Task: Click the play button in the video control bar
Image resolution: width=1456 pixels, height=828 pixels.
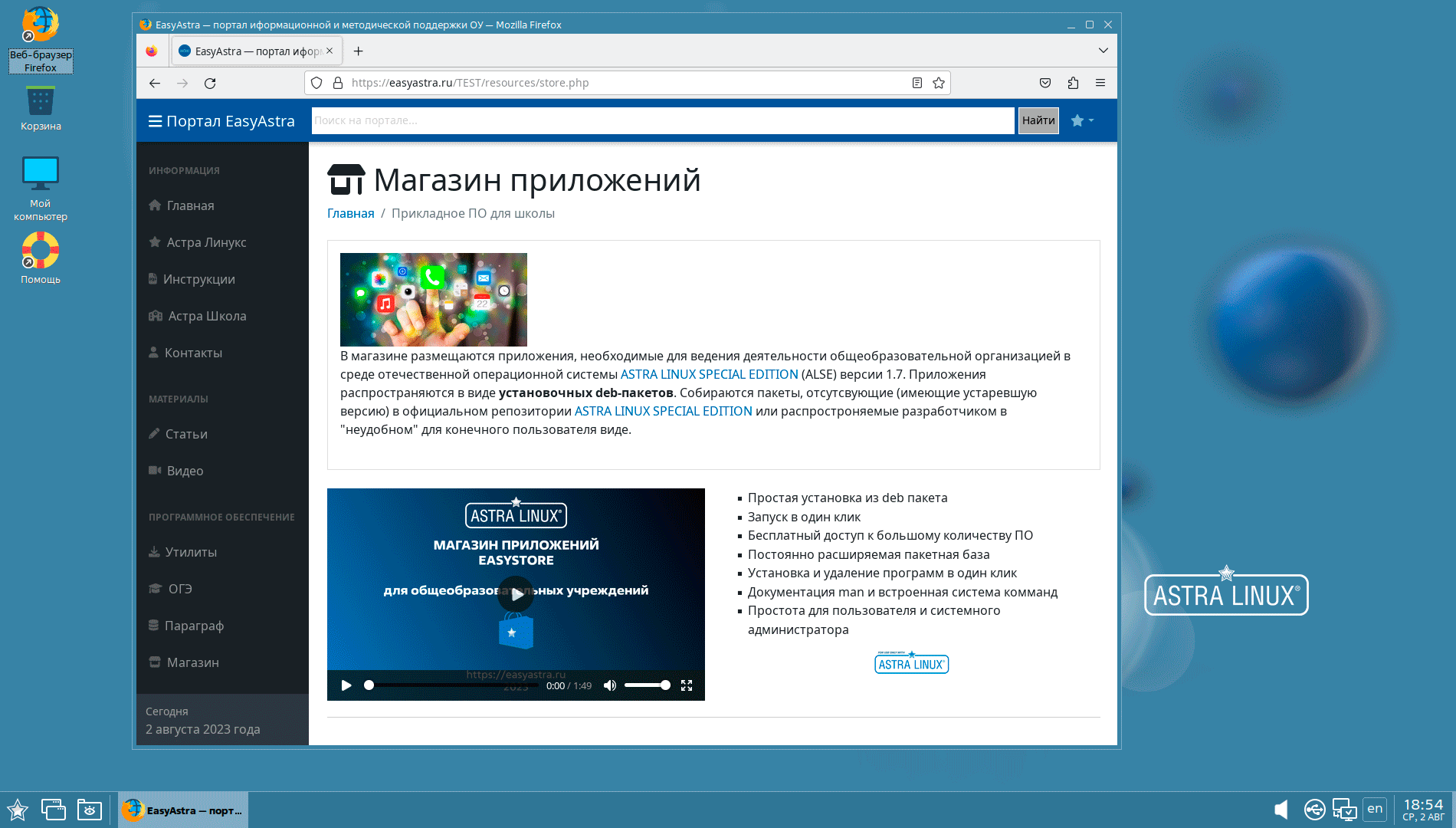Action: point(346,685)
